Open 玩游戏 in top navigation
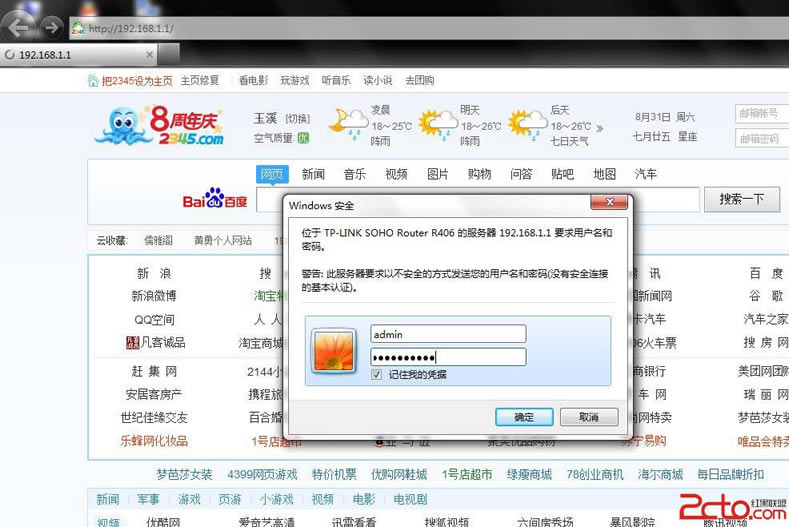The height and width of the screenshot is (527, 789). (295, 81)
